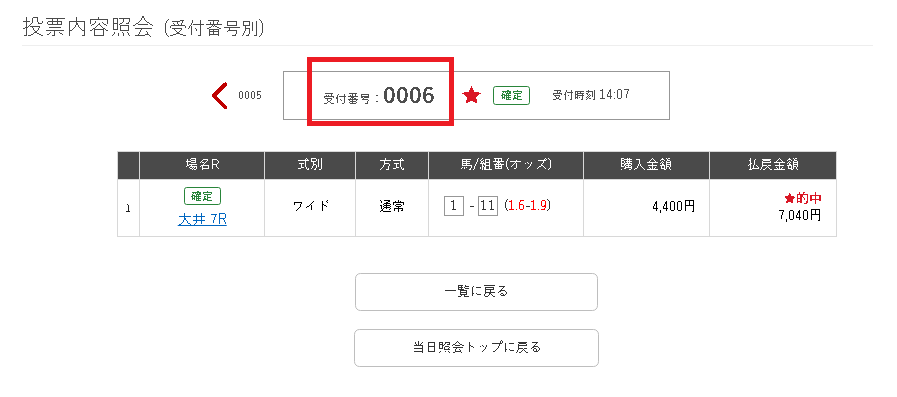
Task: Open the 大井 7R race link
Action: click(202, 220)
